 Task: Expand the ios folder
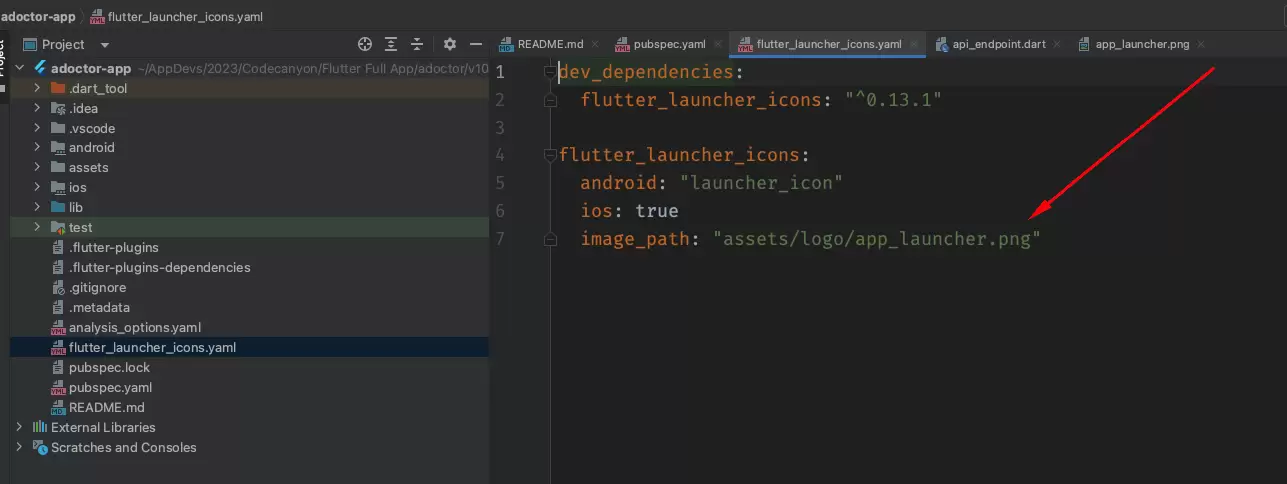point(37,187)
